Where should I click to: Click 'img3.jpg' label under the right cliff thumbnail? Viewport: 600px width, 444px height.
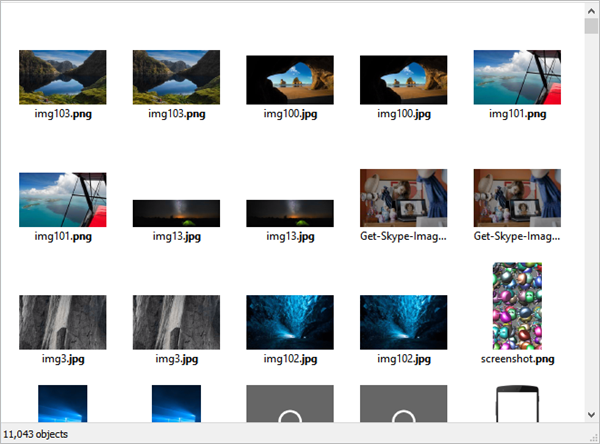pos(176,359)
